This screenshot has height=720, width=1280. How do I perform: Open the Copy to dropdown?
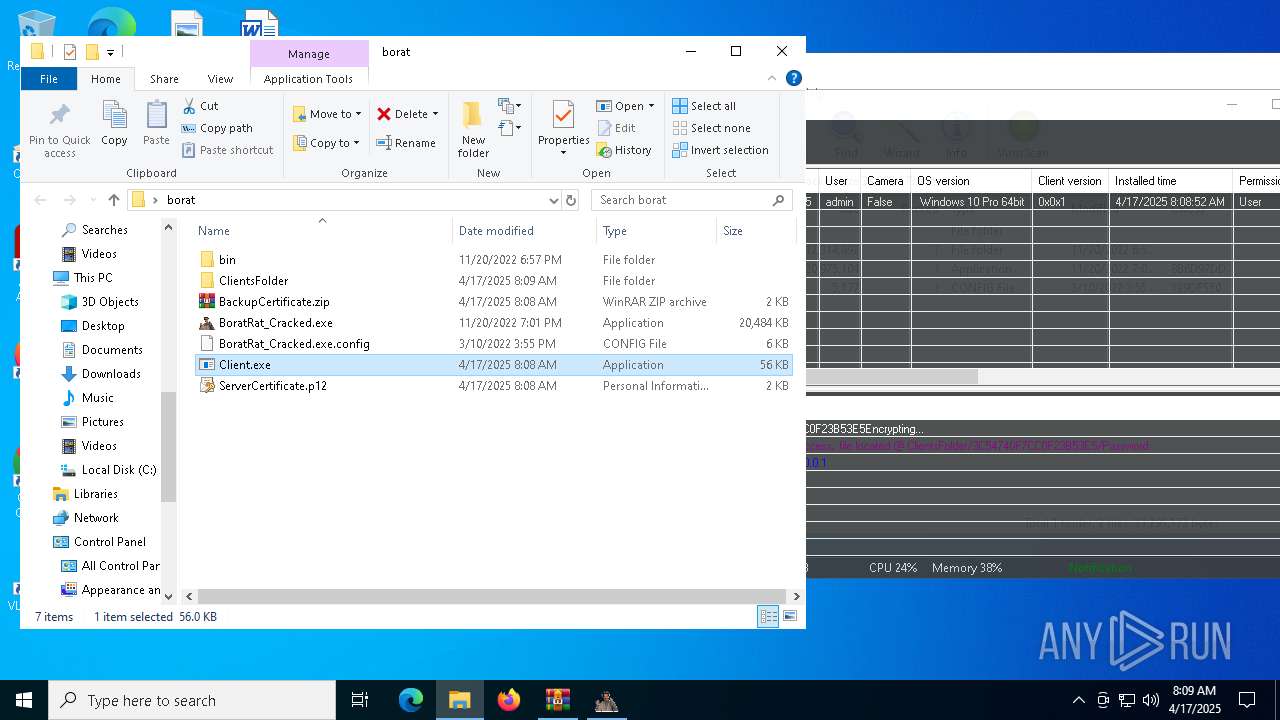[326, 143]
